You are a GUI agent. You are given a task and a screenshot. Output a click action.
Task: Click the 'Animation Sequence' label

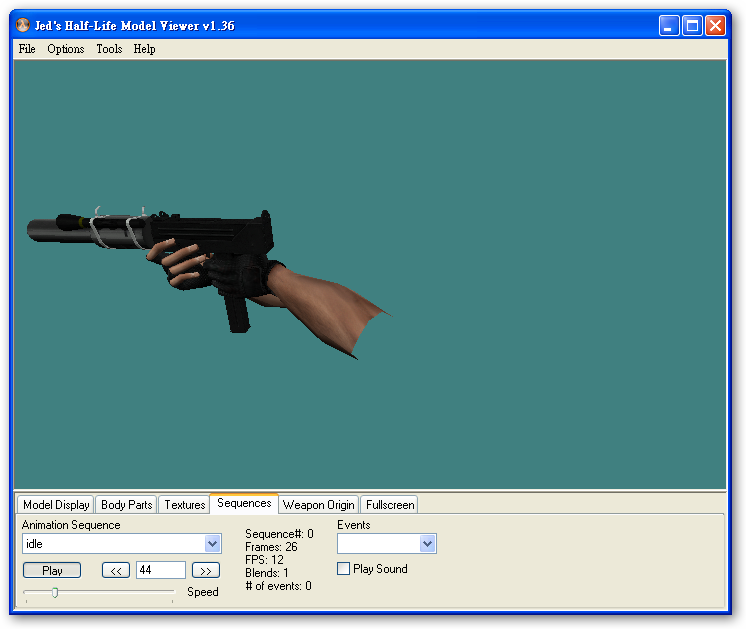tap(71, 525)
